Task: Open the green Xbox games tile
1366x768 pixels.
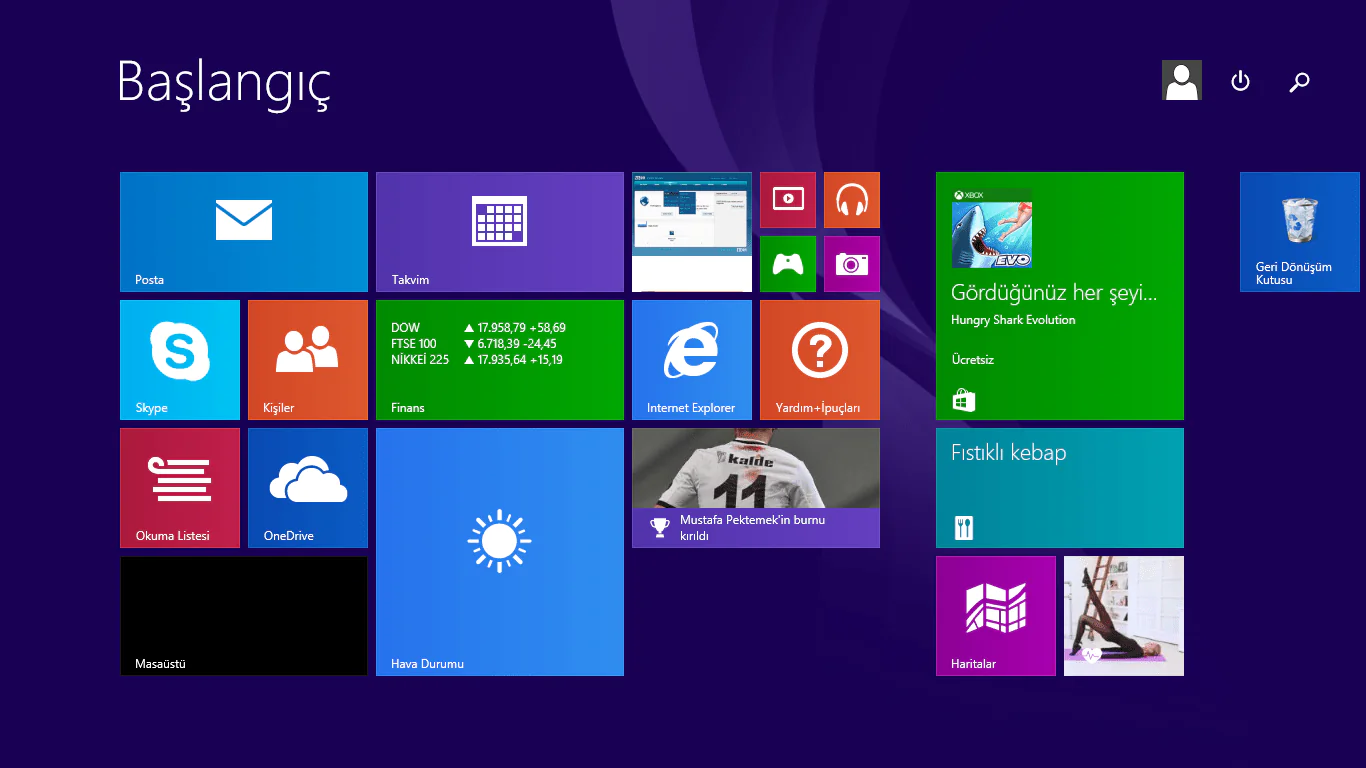Action: 787,264
